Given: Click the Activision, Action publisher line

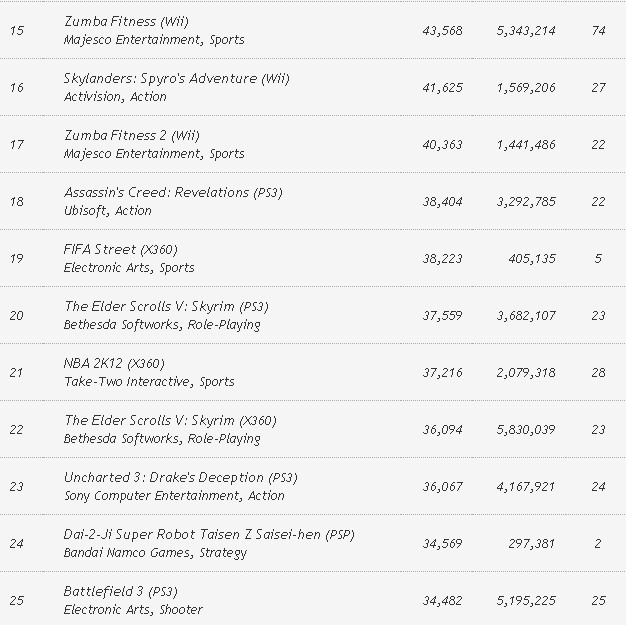Looking at the screenshot, I should pyautogui.click(x=115, y=97).
